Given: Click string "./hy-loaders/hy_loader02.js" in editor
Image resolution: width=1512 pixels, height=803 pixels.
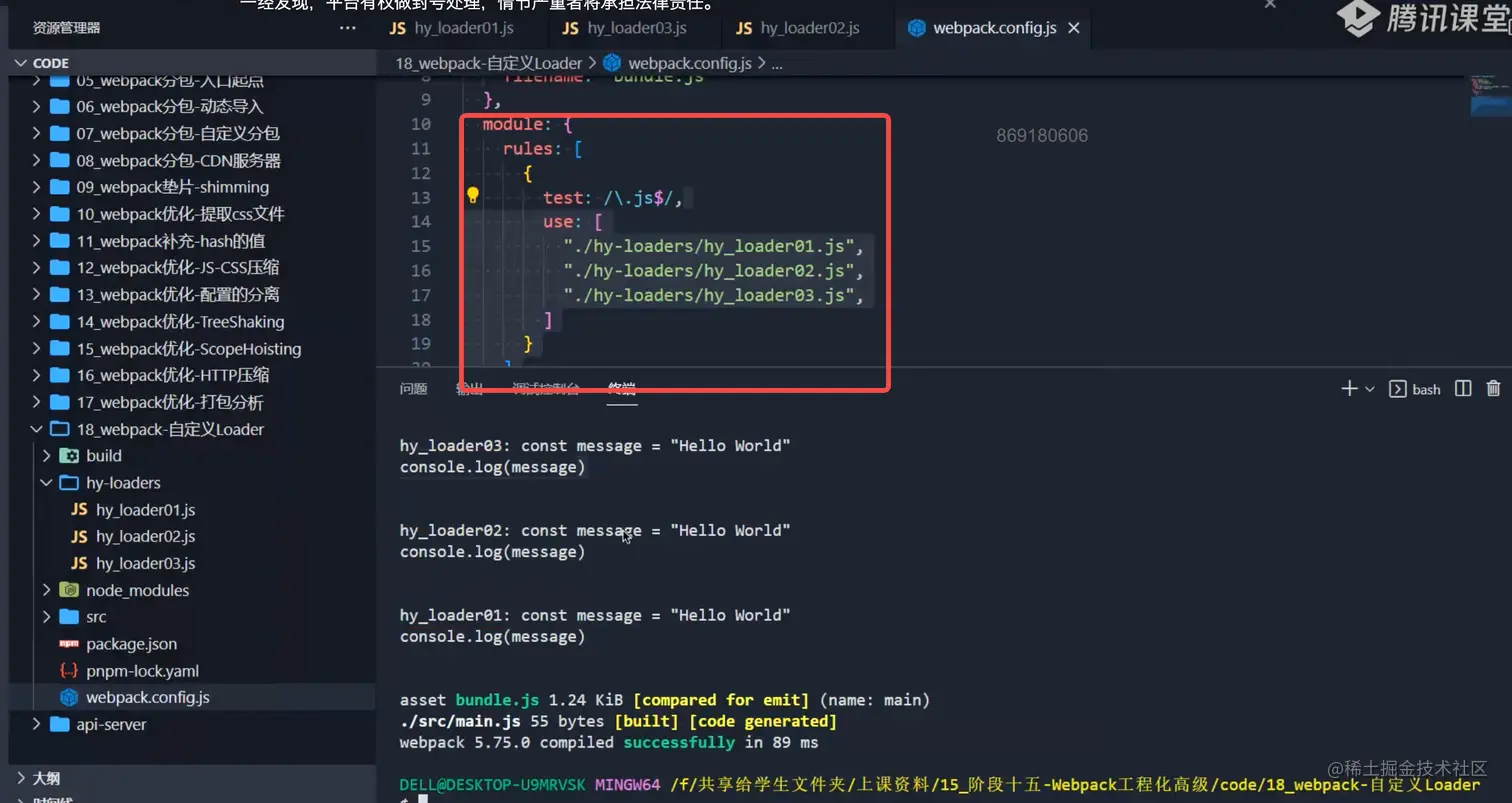Looking at the screenshot, I should click(708, 271).
